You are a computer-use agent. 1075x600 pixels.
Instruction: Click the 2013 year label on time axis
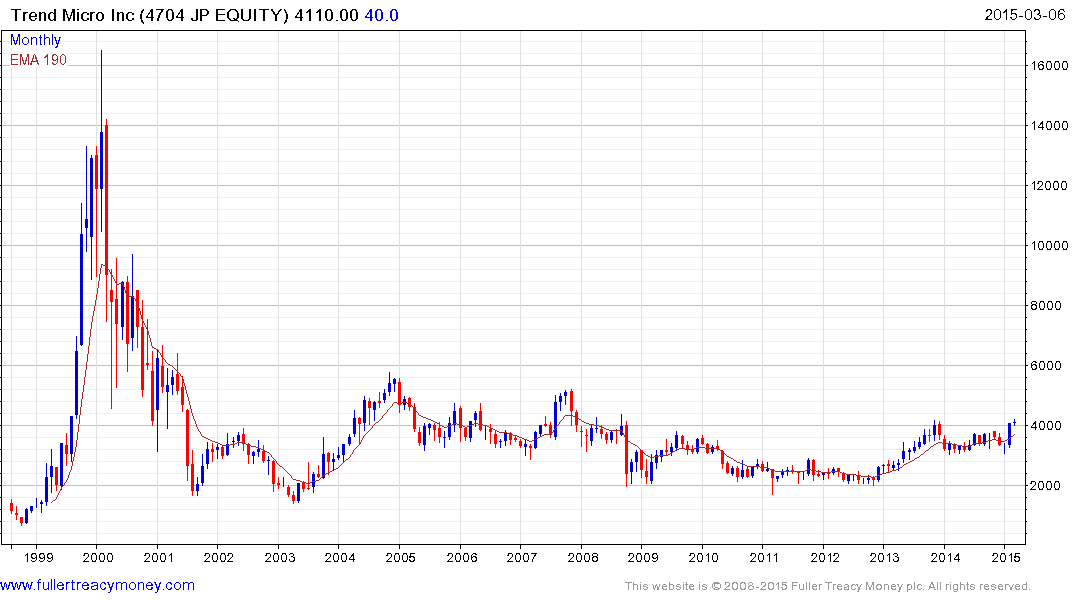click(884, 557)
